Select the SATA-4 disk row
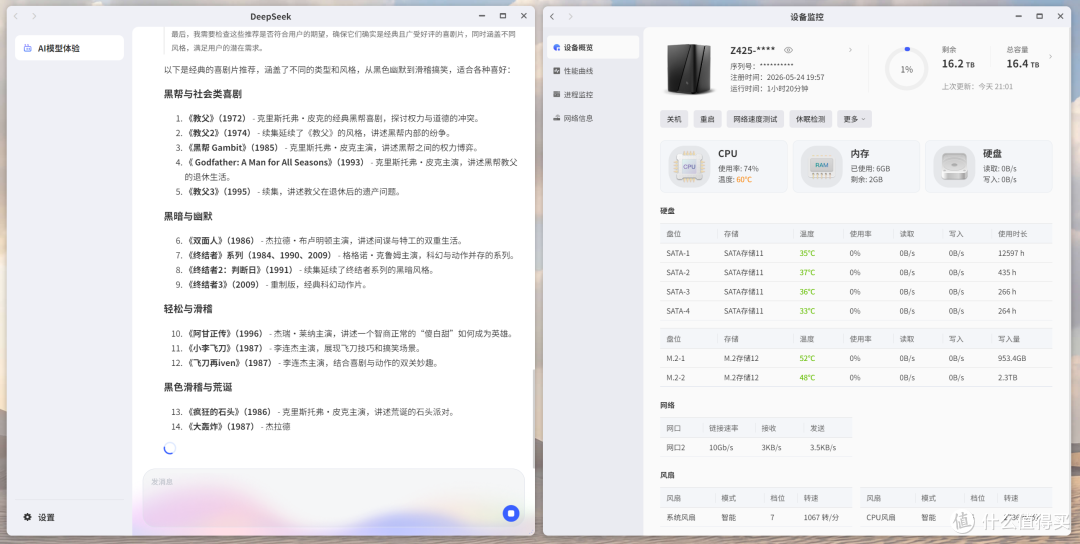This screenshot has width=1080, height=544. point(855,311)
